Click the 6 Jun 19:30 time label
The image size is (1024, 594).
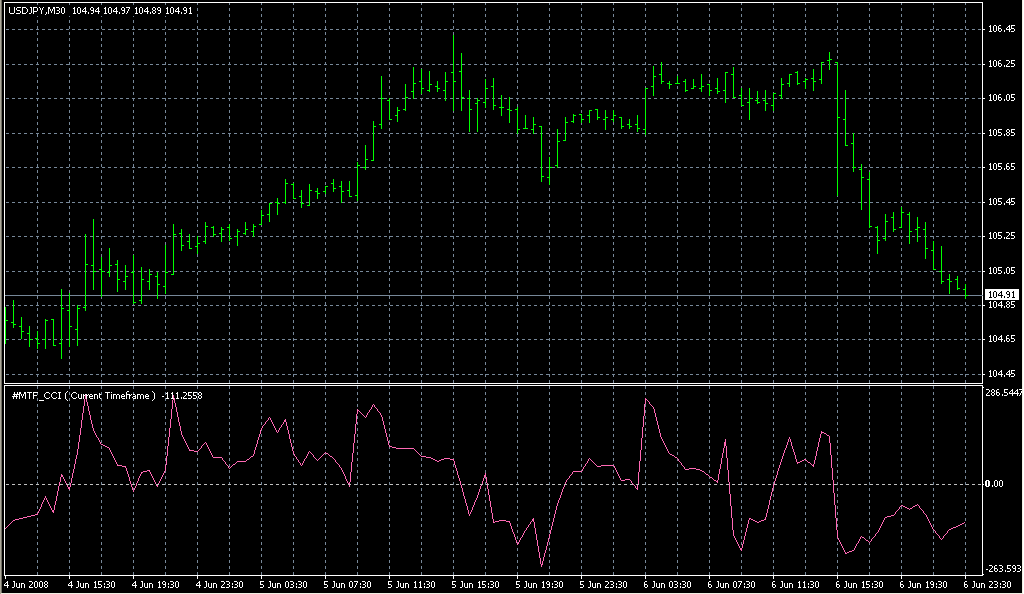[923, 585]
